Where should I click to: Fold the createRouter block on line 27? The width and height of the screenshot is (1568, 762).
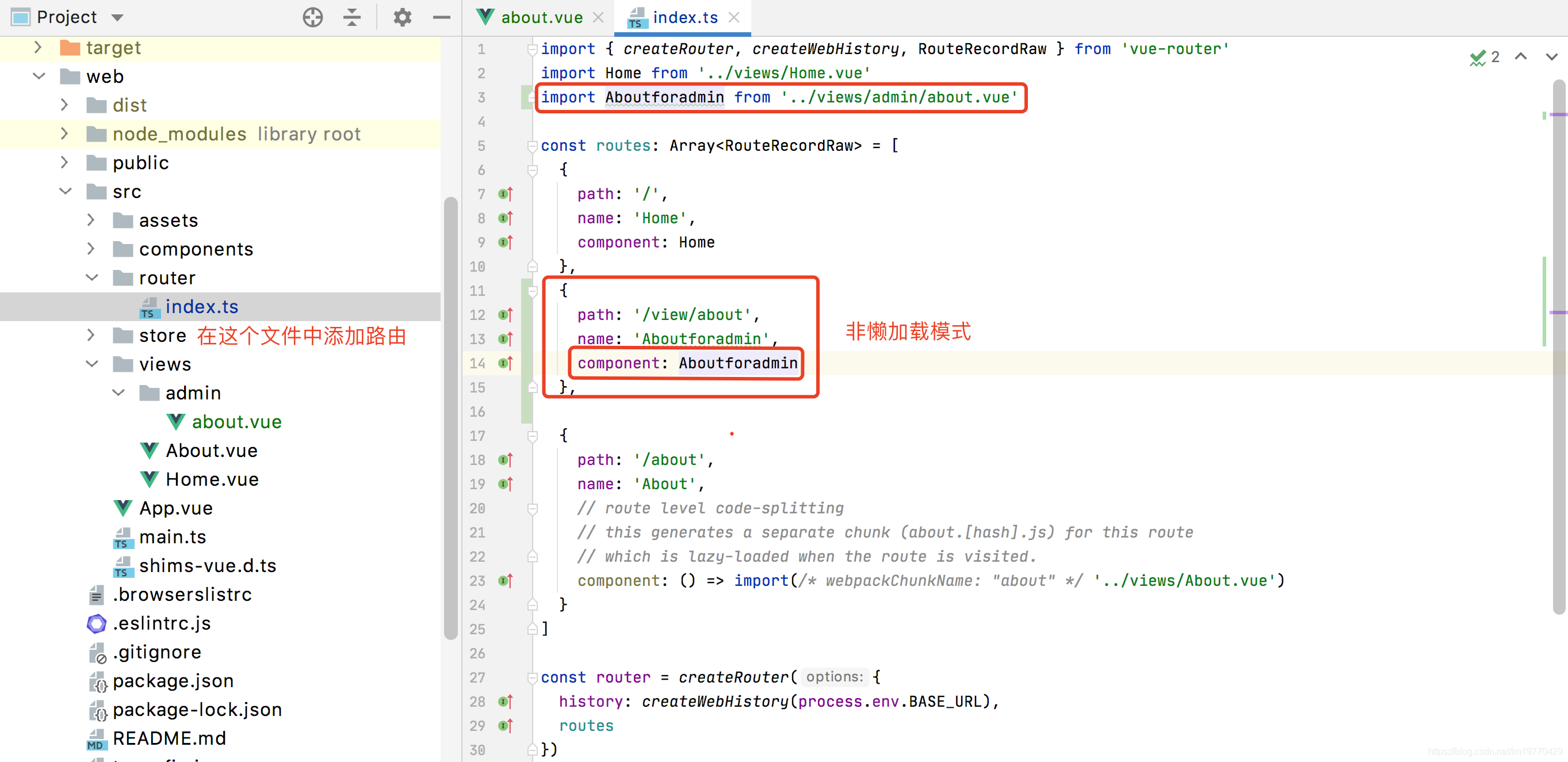[533, 677]
